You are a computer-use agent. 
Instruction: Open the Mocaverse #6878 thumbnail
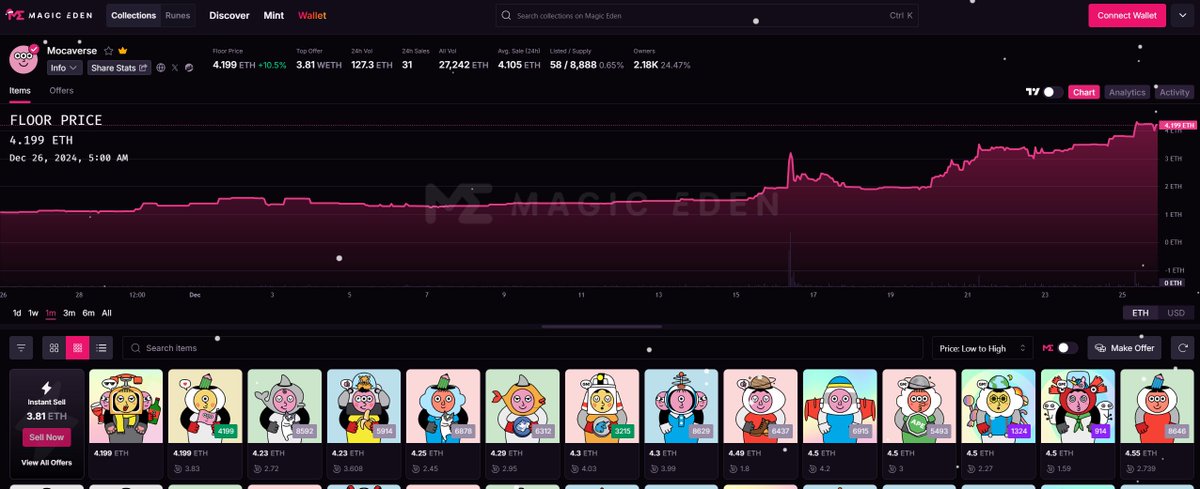point(443,406)
